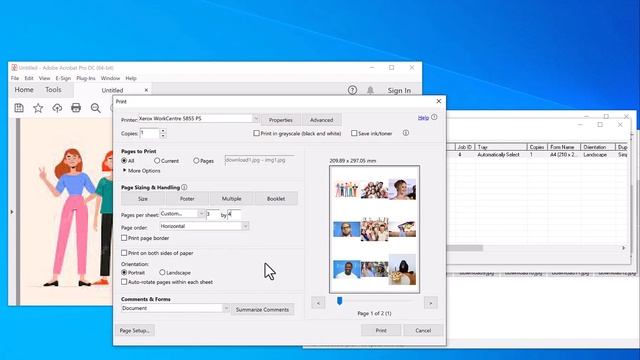Click the preview page slider handle
This screenshot has width=640, height=360.
(x=340, y=301)
